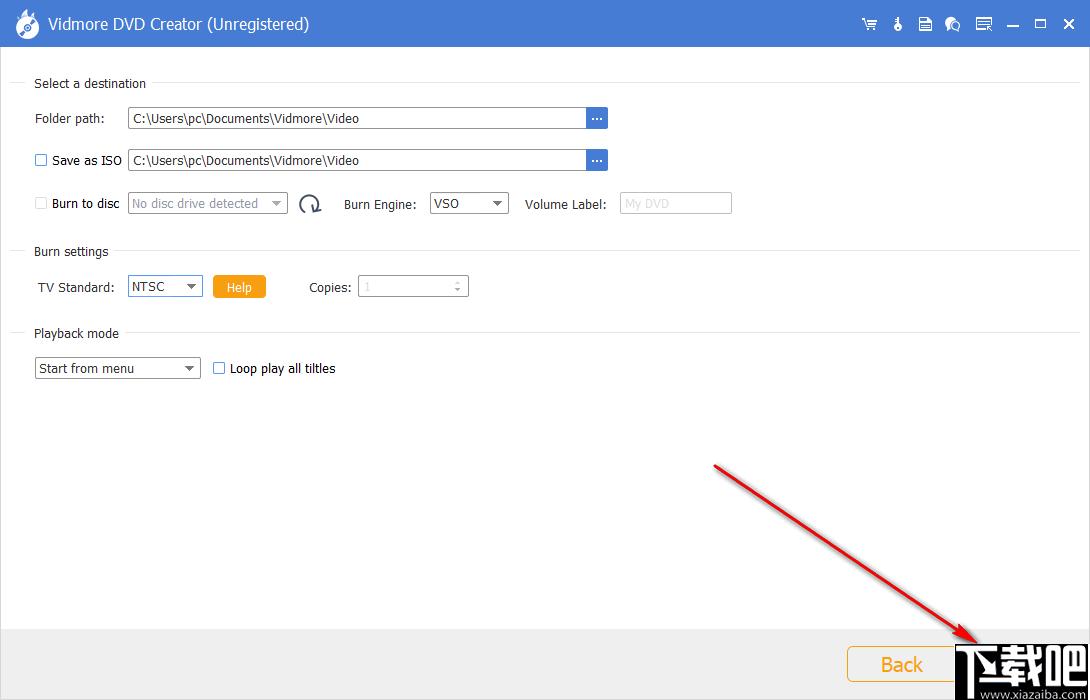Click the Folder path text field
The height and width of the screenshot is (700, 1090).
357,118
